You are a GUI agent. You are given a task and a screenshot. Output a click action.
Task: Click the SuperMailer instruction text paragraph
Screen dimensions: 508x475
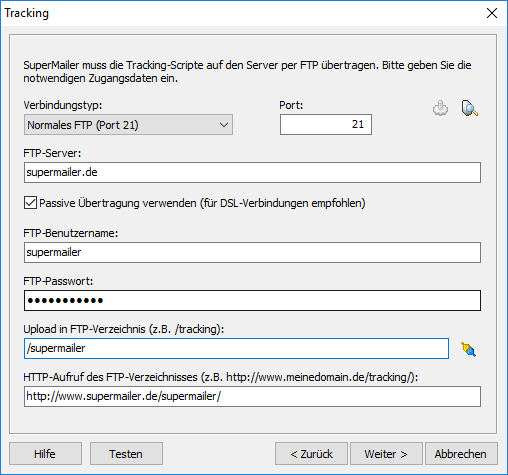click(x=247, y=71)
